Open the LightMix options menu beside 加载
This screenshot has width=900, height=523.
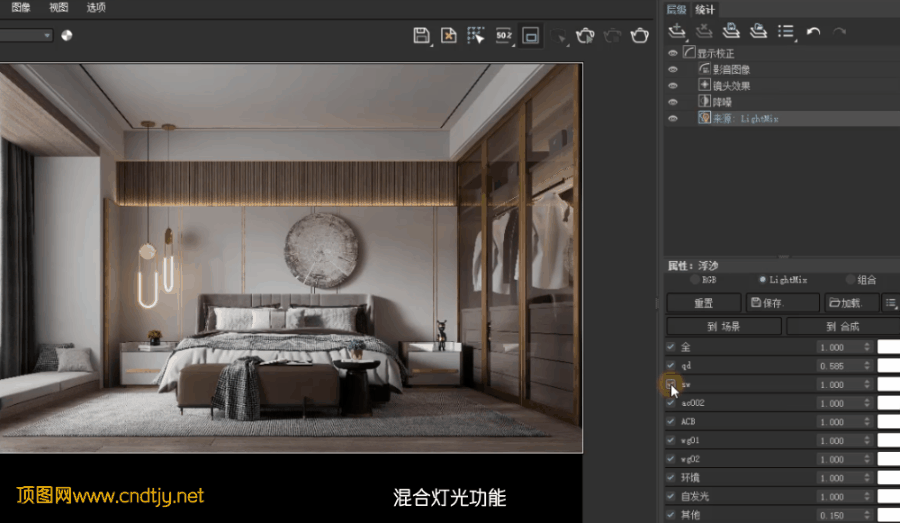(890, 302)
